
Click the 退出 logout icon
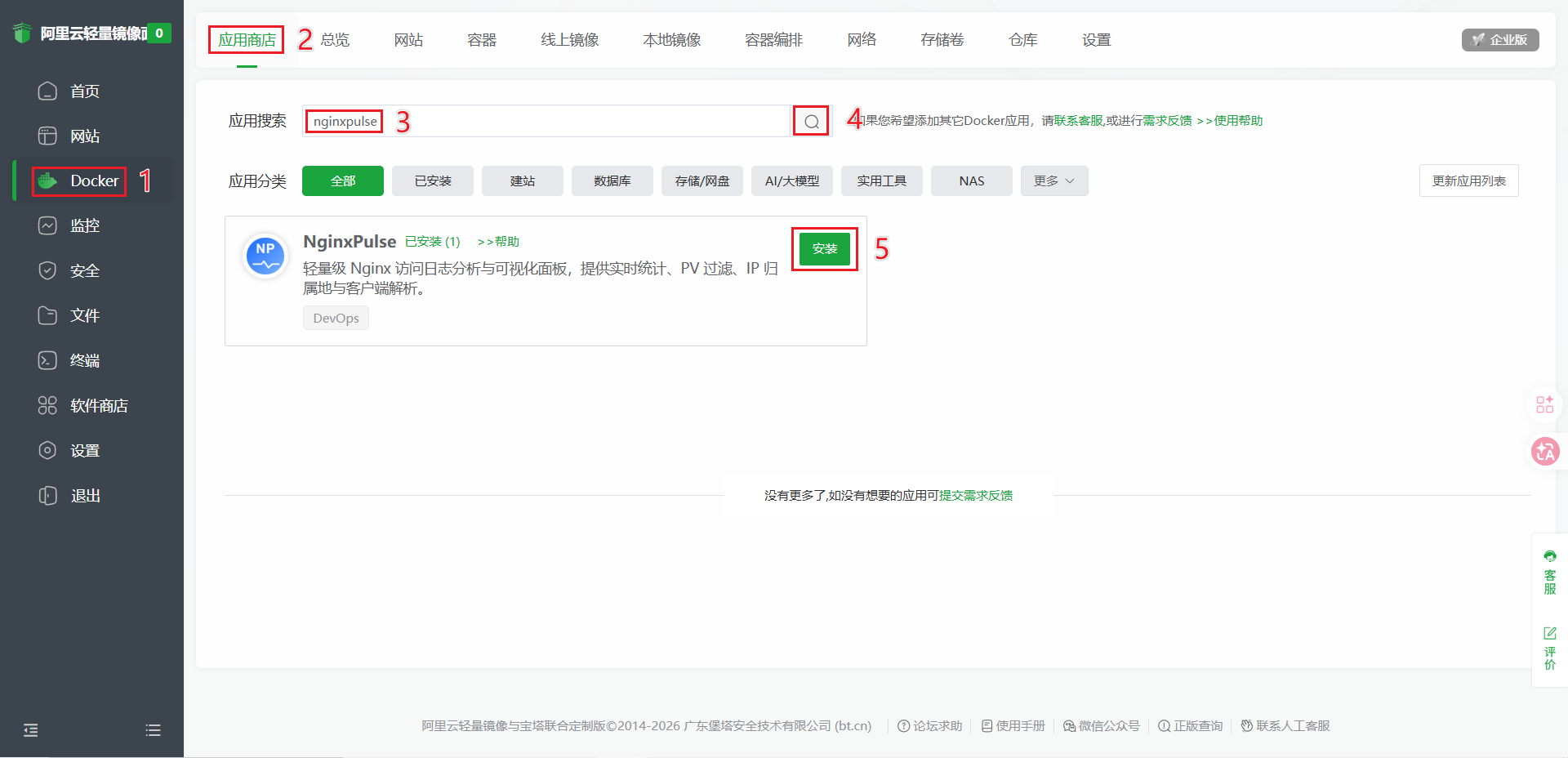pos(47,495)
